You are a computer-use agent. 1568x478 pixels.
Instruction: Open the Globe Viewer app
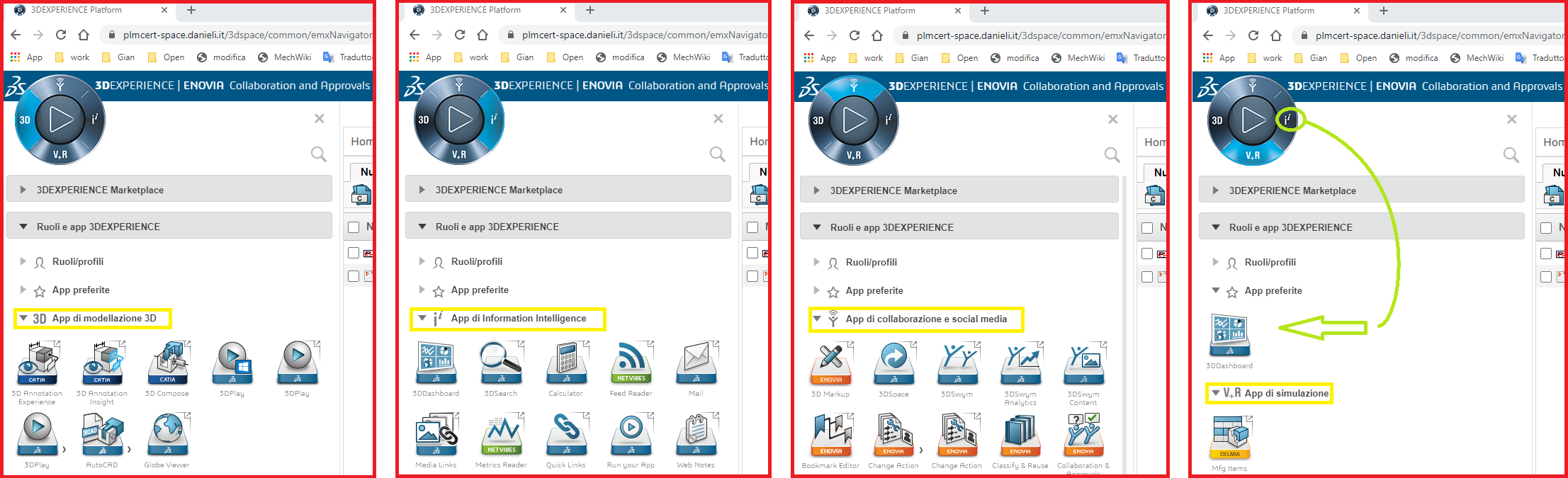point(167,435)
